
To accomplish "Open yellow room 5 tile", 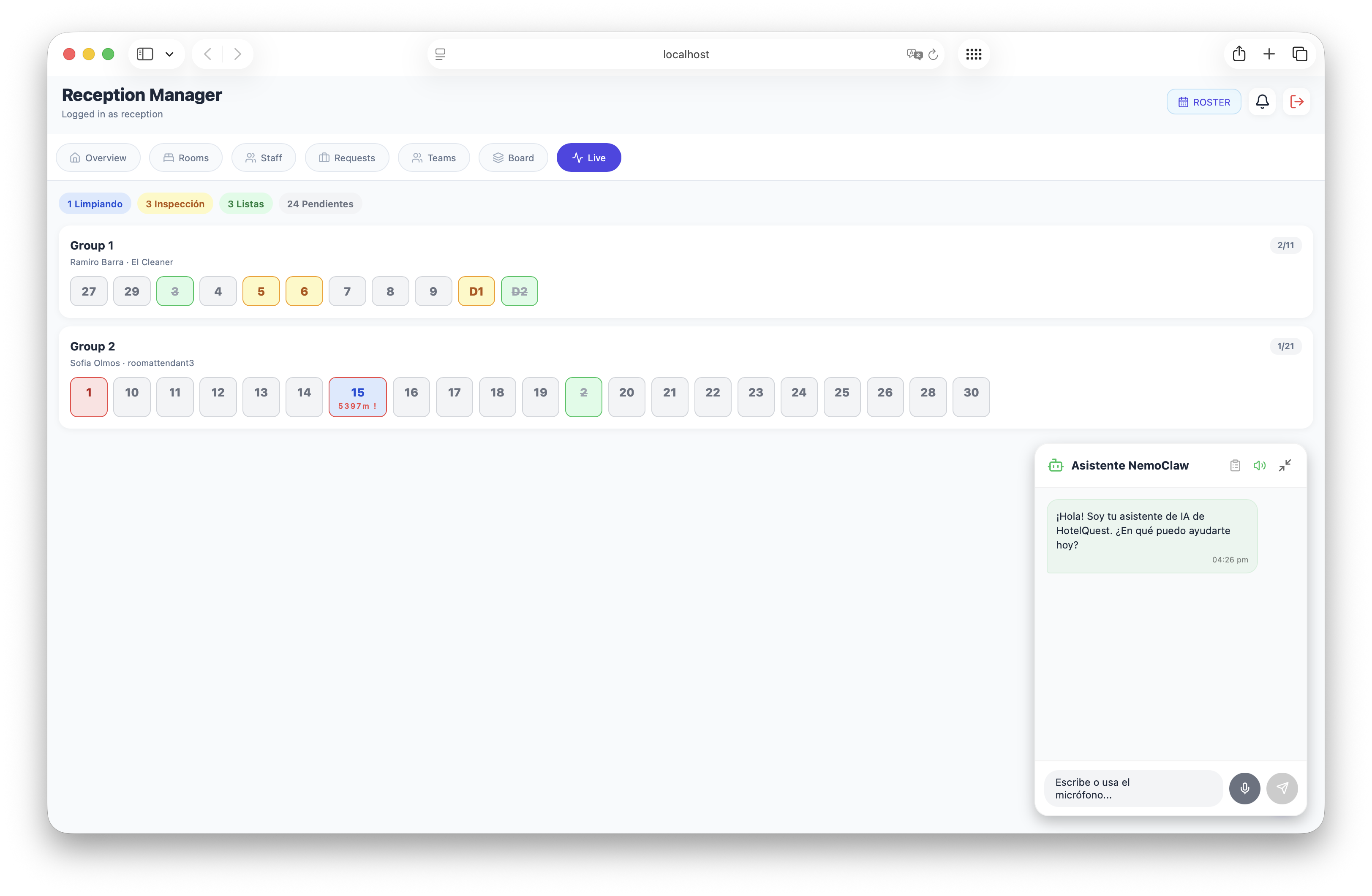I will pos(261,291).
